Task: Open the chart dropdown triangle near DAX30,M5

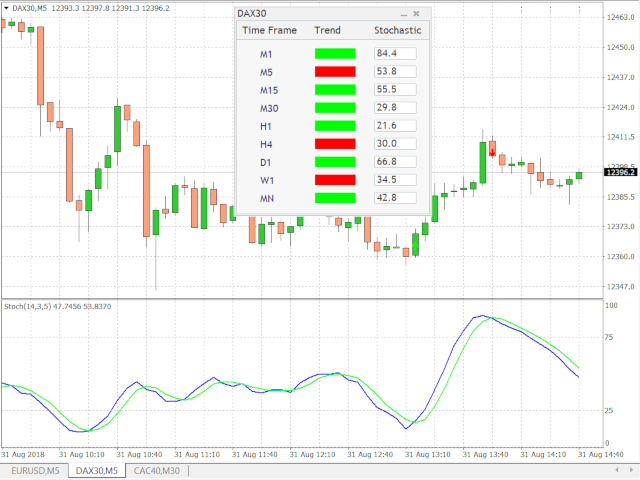Action: click(6, 8)
